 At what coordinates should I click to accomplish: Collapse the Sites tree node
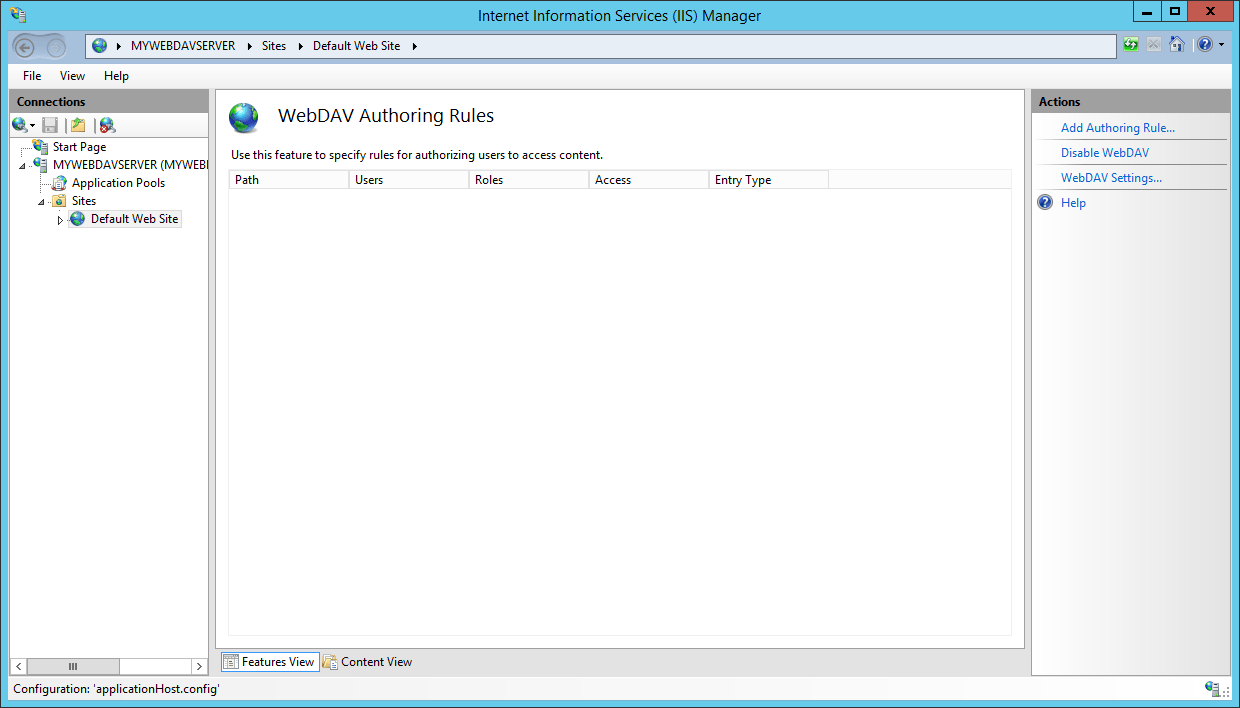[x=41, y=202]
